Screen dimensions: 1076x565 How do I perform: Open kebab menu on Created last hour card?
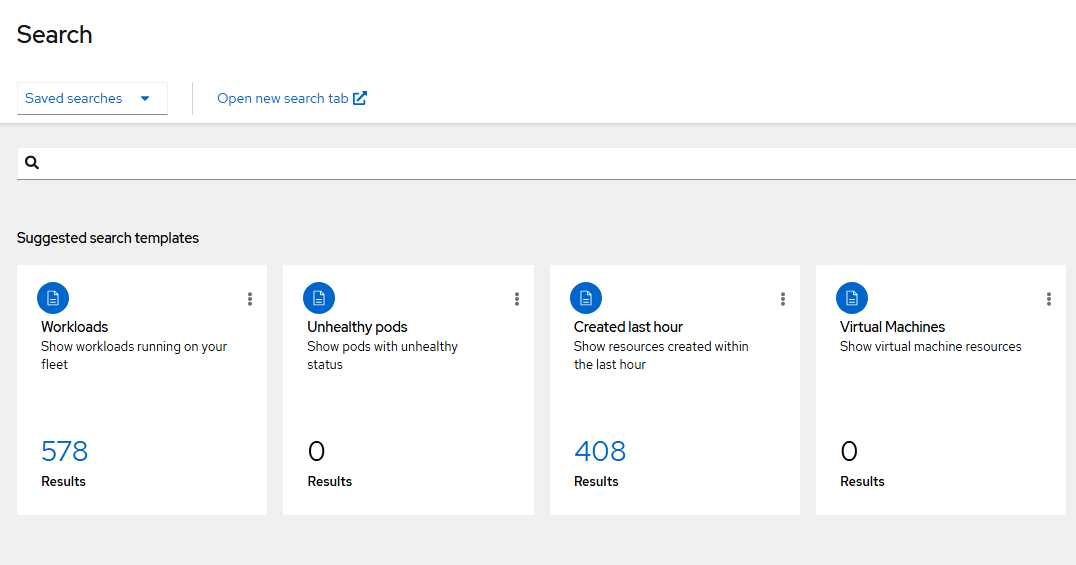click(x=782, y=299)
